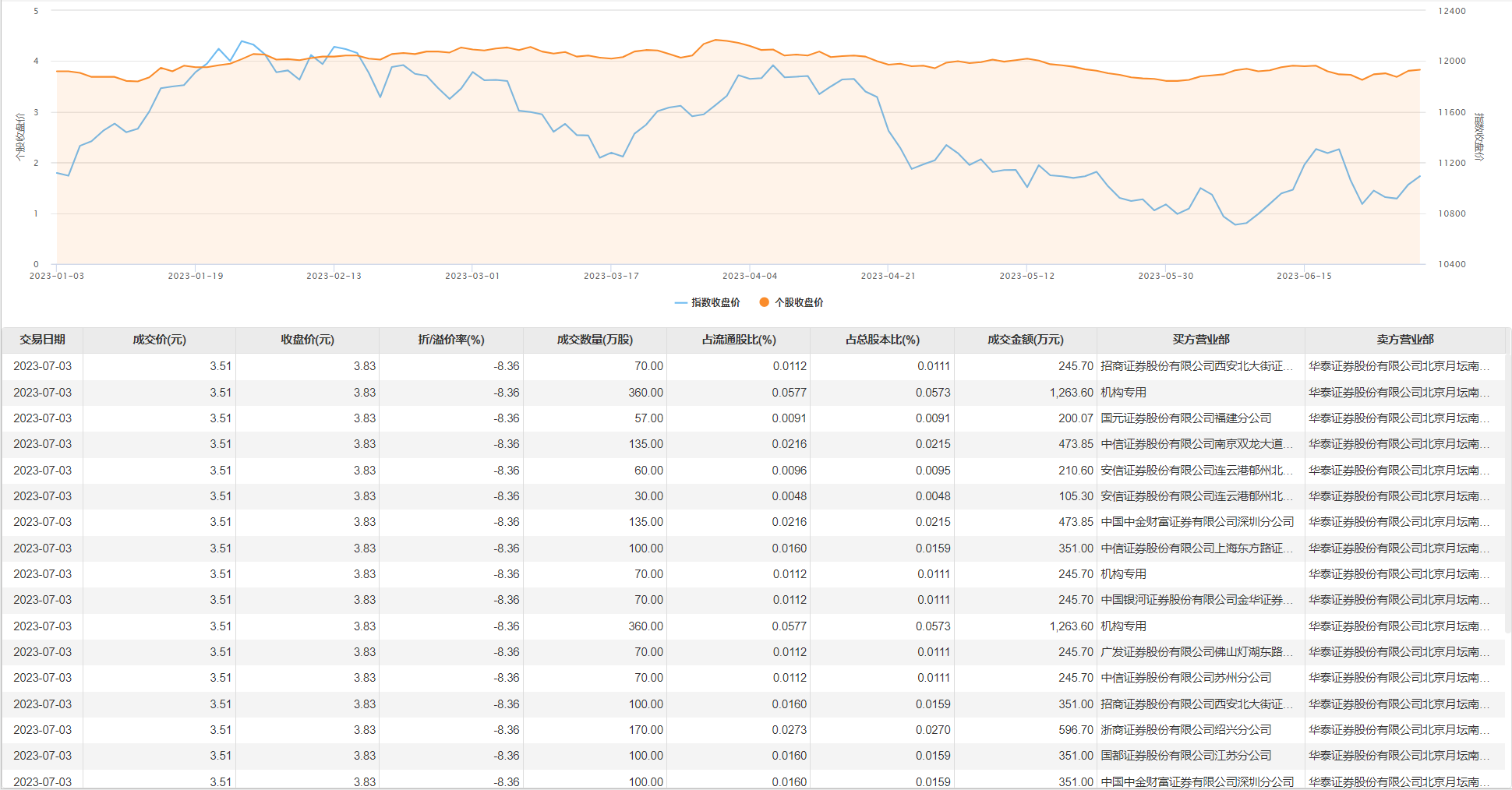Click the 2023-05-30 date on chart axis
Viewport: 1512px width, 790px height.
pyautogui.click(x=1165, y=276)
